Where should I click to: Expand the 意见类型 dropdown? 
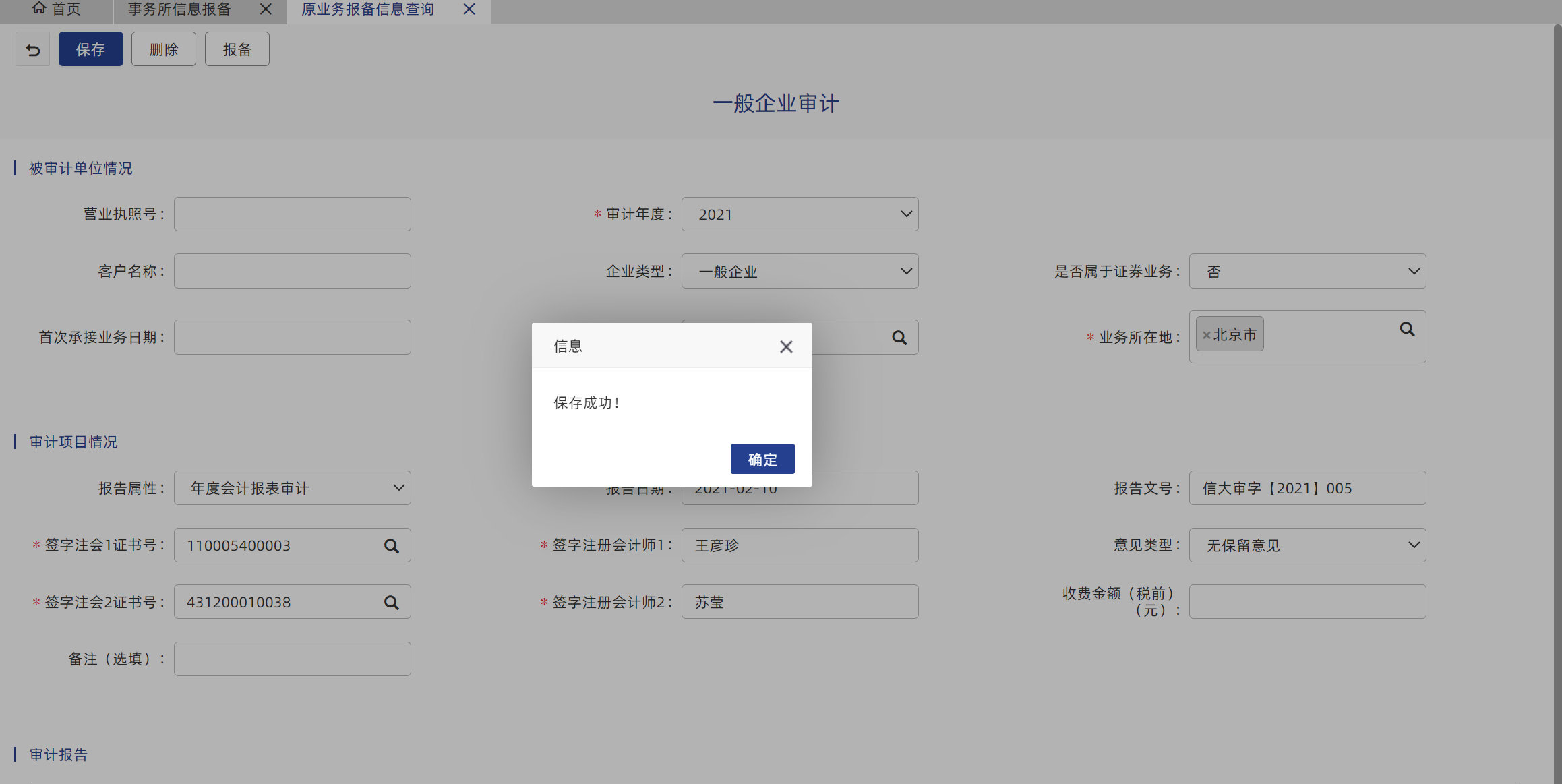click(x=1306, y=545)
